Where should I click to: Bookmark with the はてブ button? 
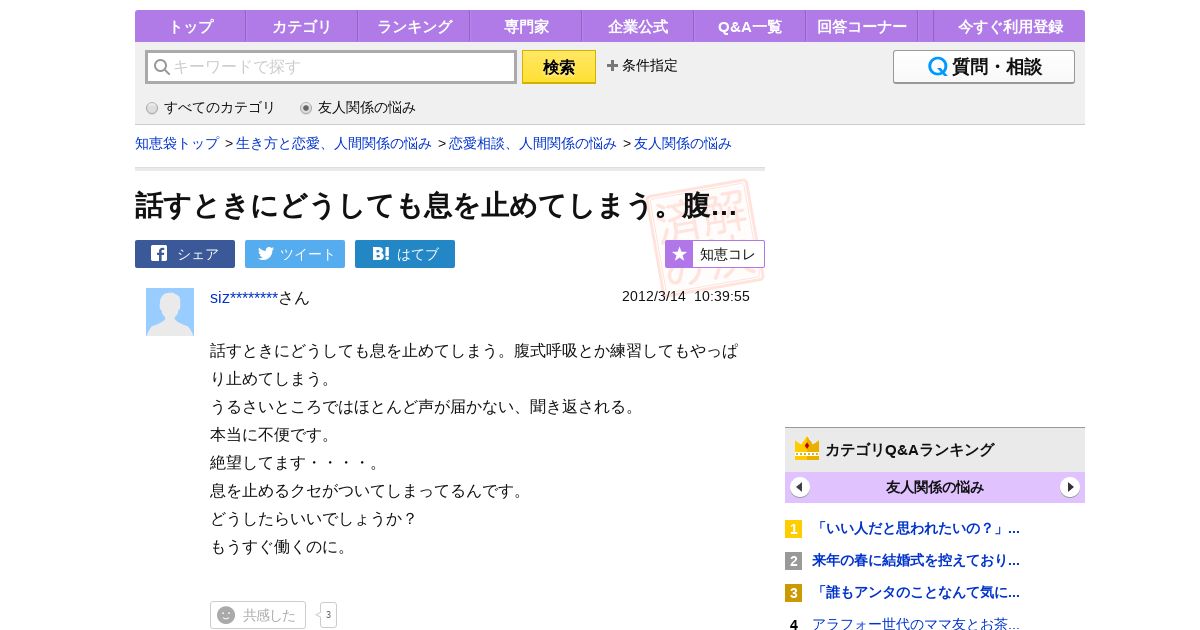[x=405, y=254]
